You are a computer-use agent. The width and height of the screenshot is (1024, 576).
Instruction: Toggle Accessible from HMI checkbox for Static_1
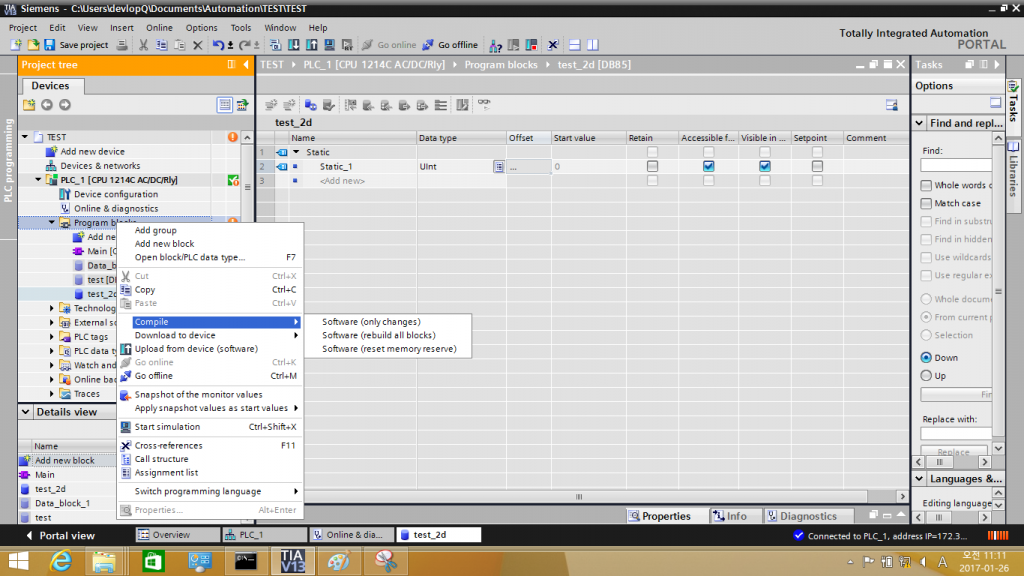pos(709,167)
